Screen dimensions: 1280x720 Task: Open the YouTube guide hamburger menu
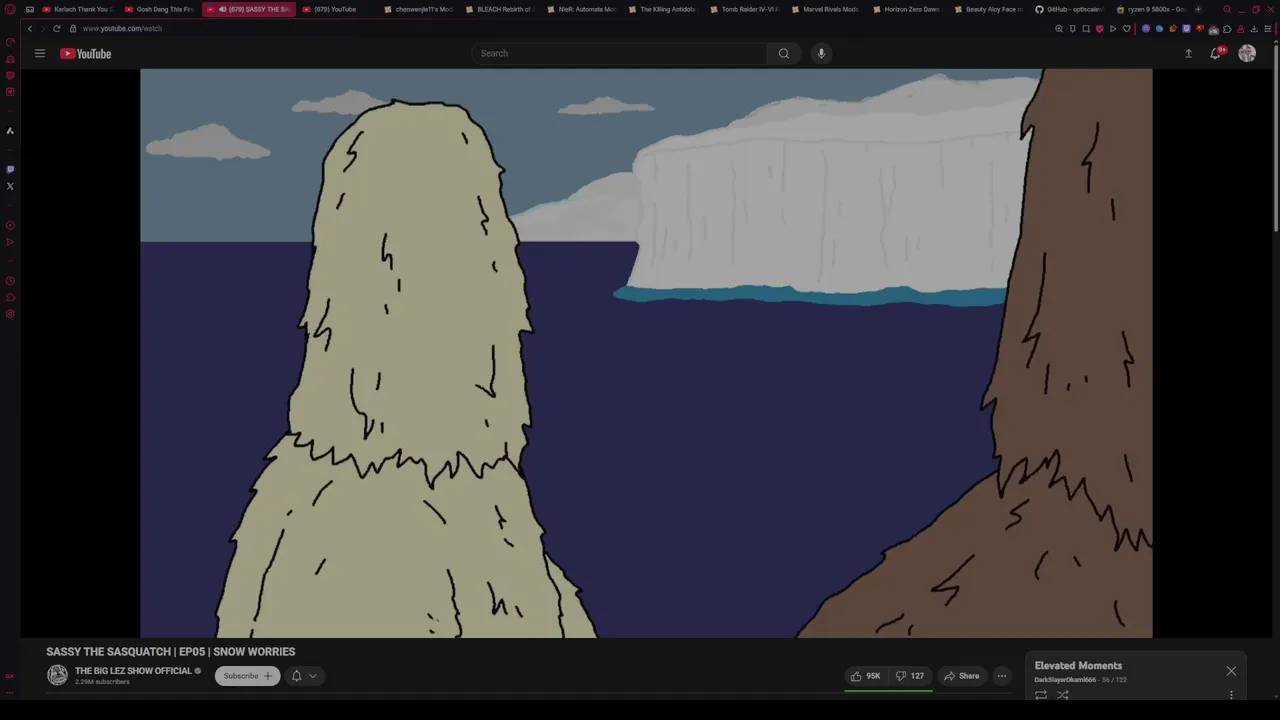click(x=40, y=53)
